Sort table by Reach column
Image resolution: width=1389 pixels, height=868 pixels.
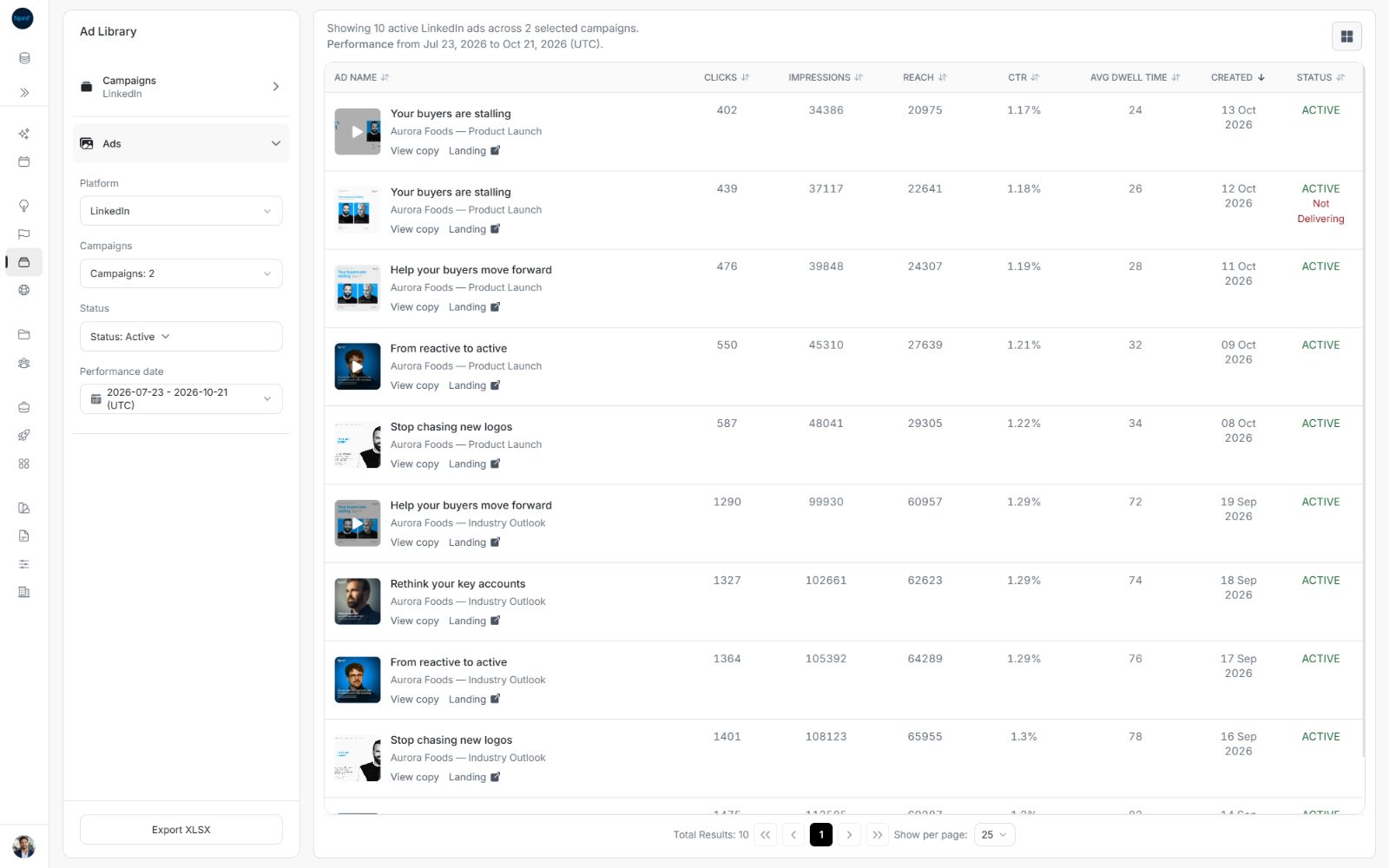[925, 77]
